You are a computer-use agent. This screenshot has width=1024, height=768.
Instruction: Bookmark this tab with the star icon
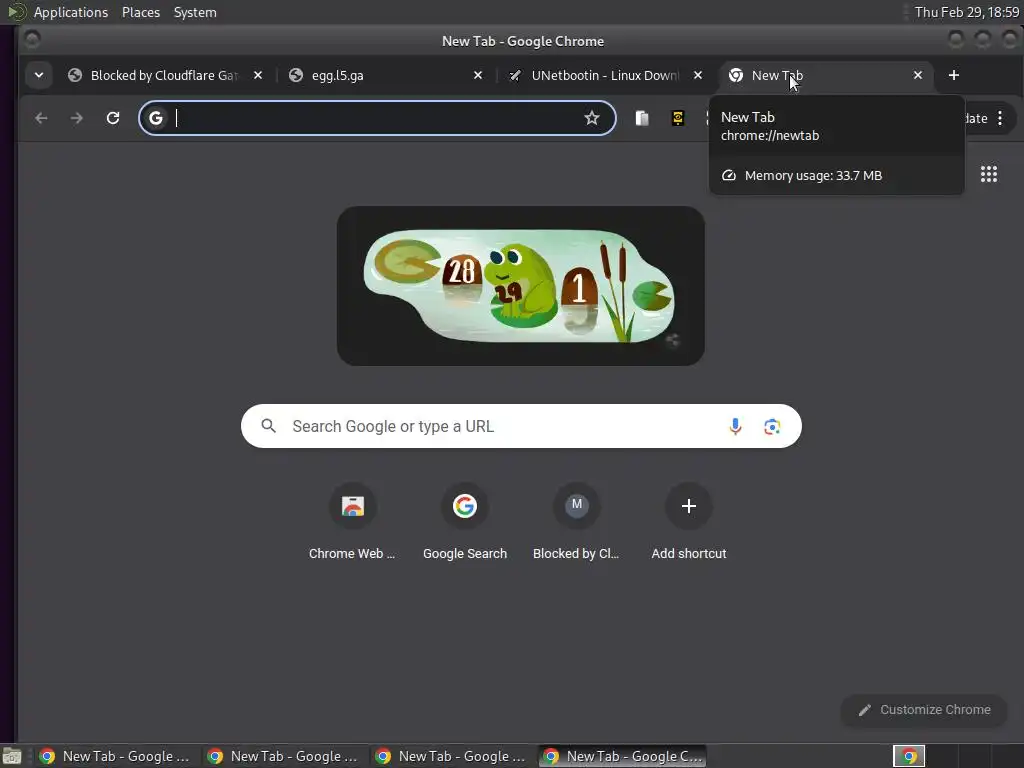pos(592,118)
